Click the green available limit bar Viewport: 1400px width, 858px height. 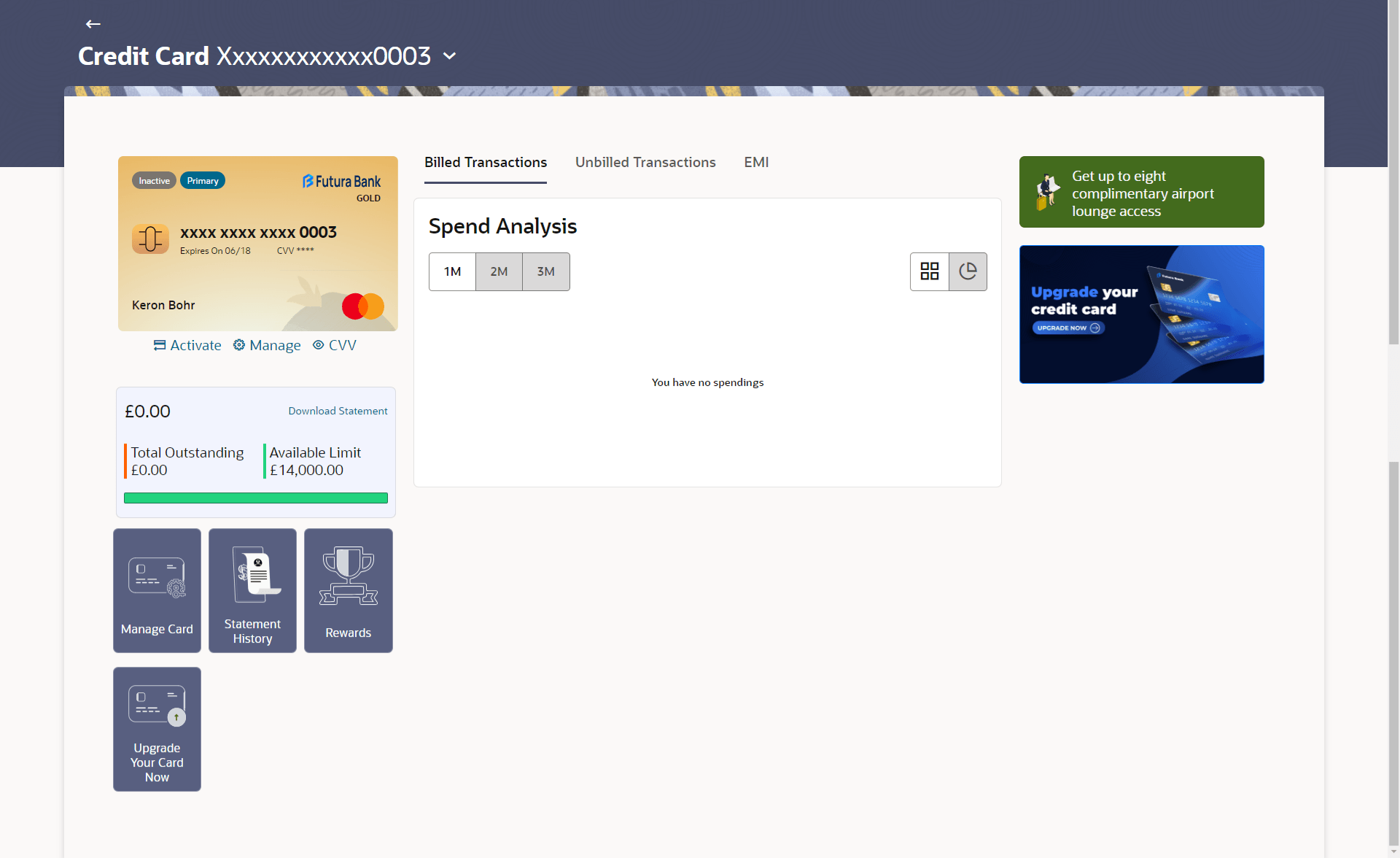pyautogui.click(x=255, y=498)
